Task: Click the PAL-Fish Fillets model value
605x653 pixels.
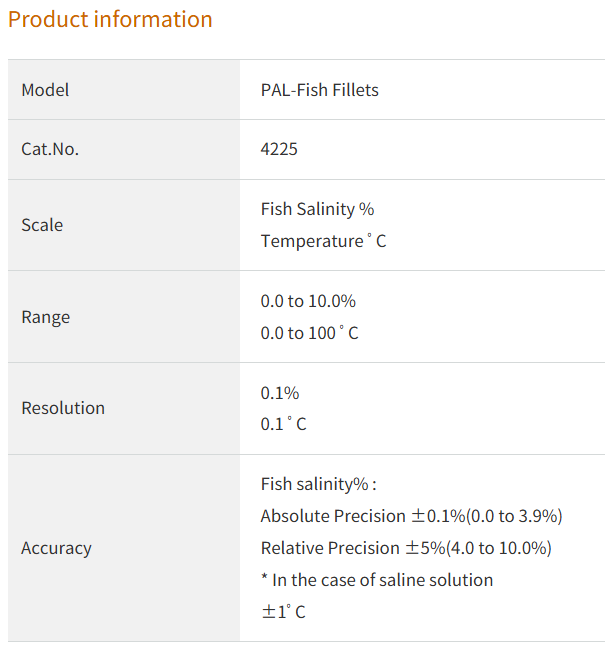Action: pos(319,90)
